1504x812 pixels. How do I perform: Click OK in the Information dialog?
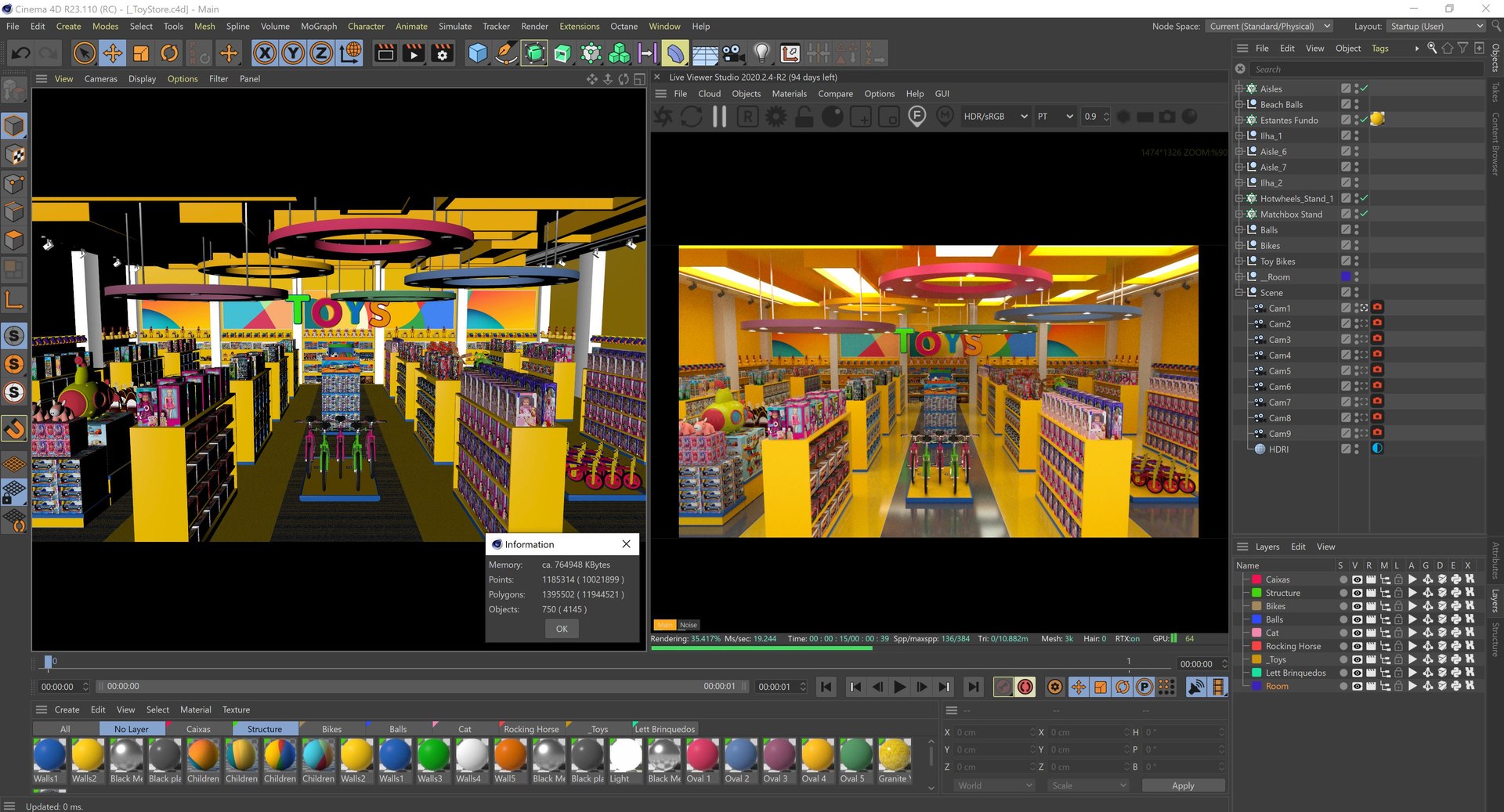pyautogui.click(x=562, y=629)
